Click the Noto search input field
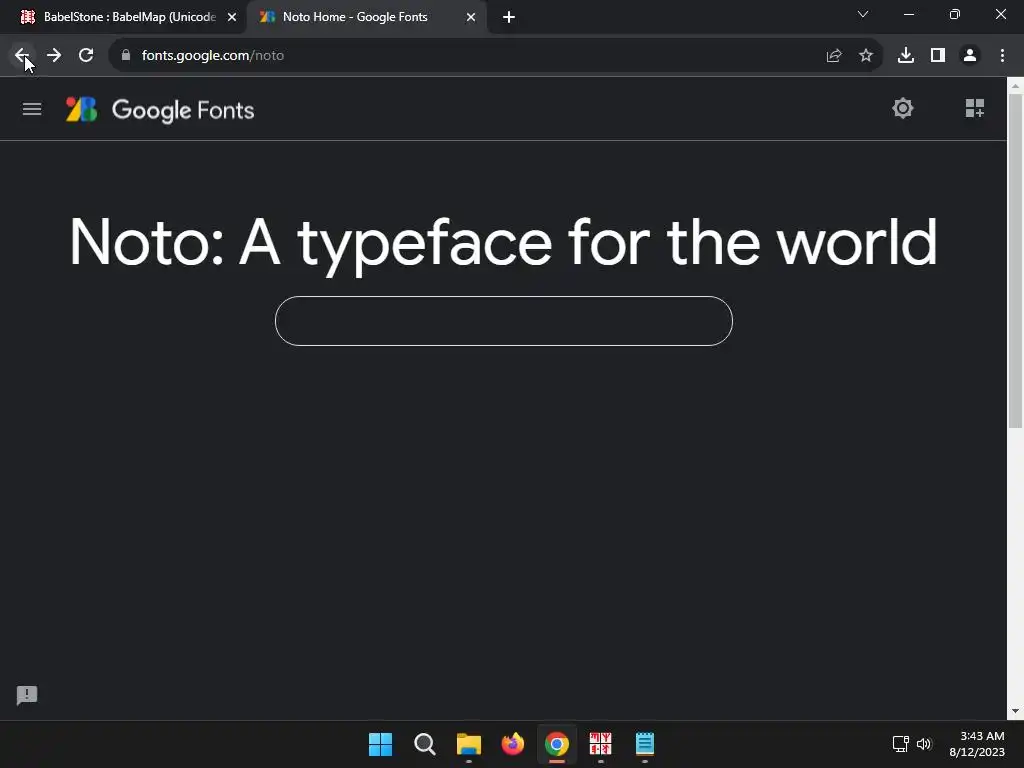The image size is (1024, 768). coord(504,321)
